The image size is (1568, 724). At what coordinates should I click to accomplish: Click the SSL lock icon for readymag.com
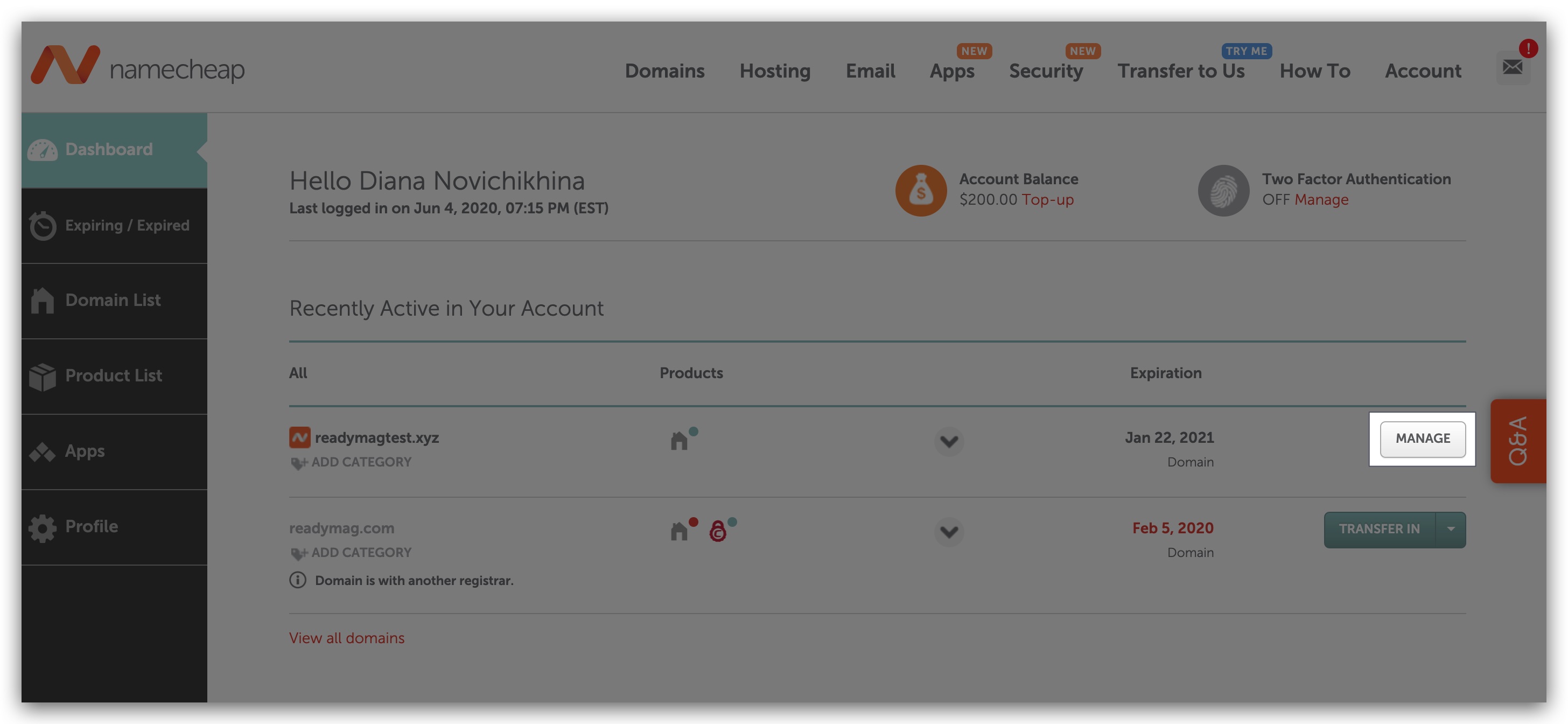pos(718,531)
